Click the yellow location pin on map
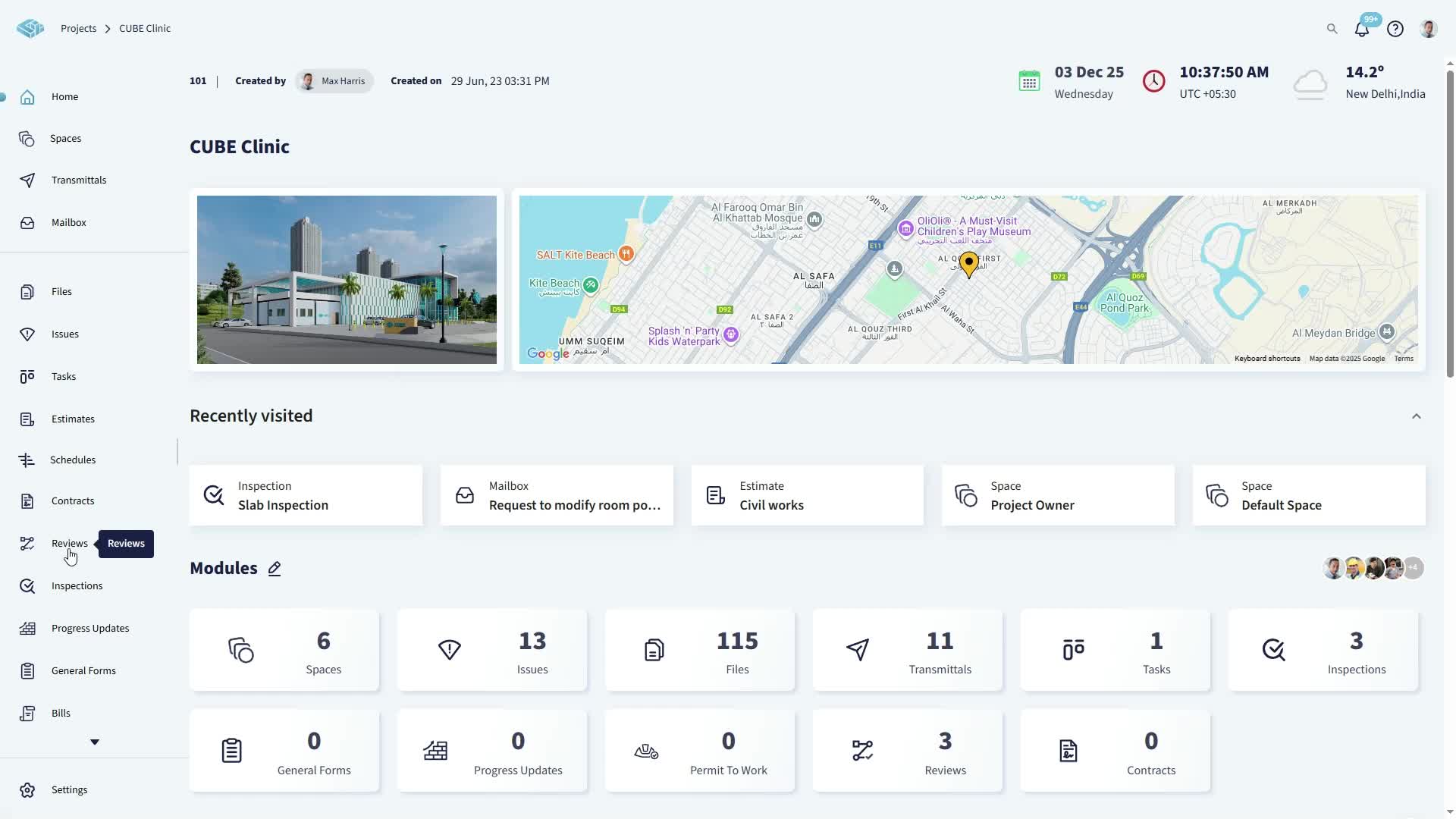 (968, 265)
